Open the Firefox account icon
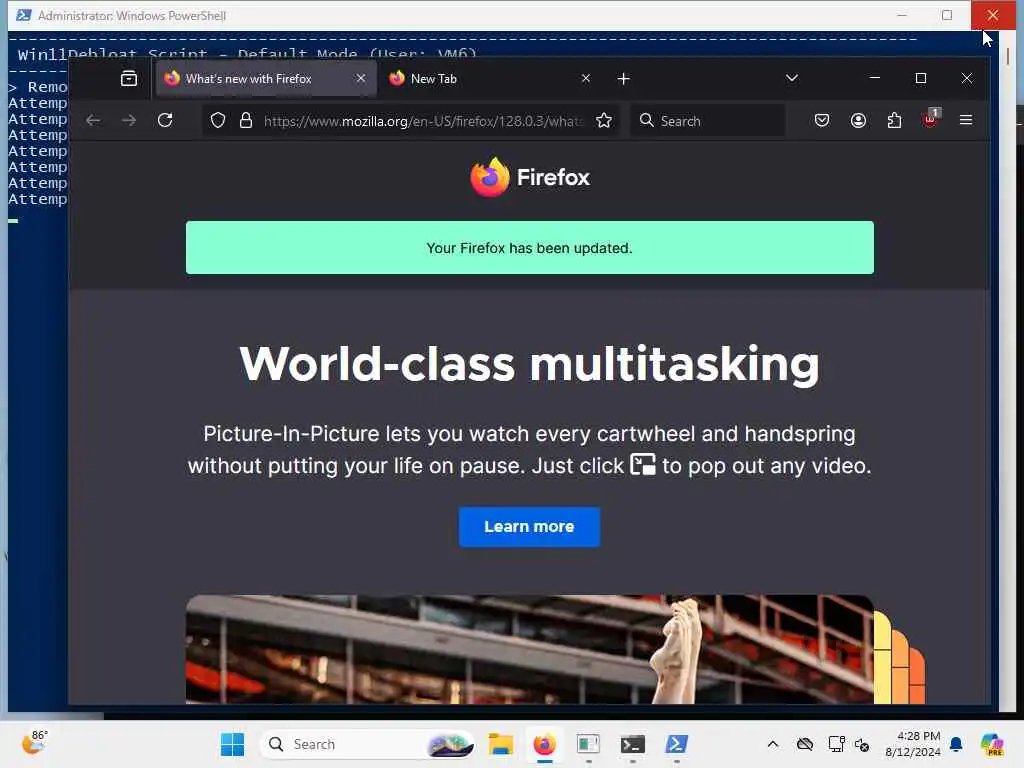Viewport: 1024px width, 768px height. coord(858,120)
